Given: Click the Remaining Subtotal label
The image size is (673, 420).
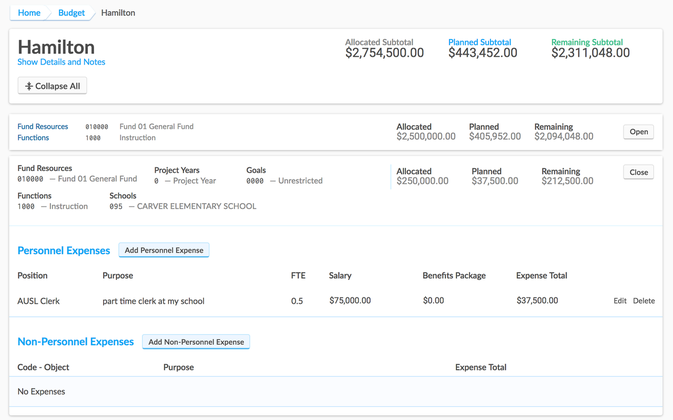Looking at the screenshot, I should (x=586, y=42).
